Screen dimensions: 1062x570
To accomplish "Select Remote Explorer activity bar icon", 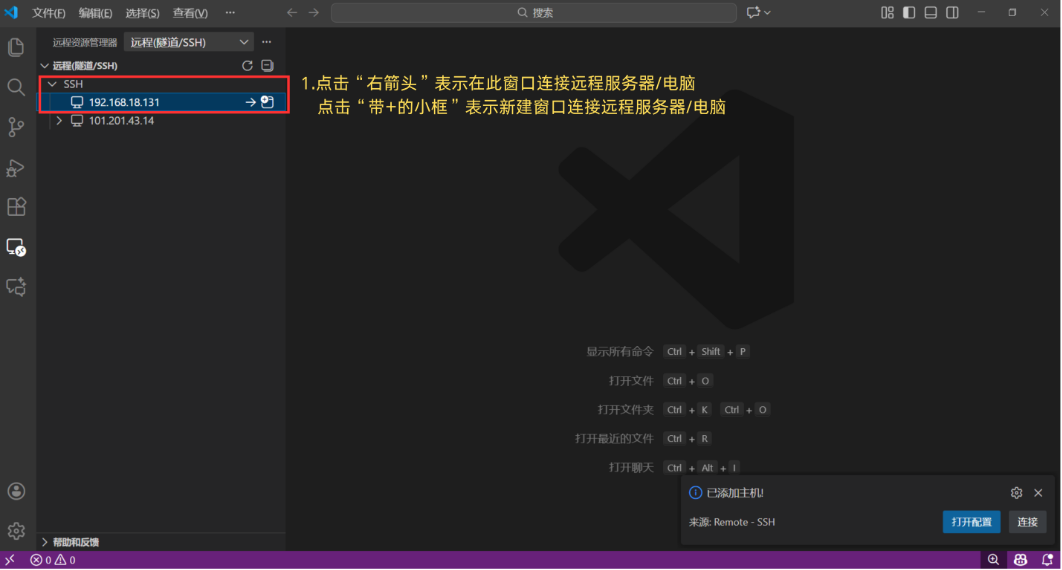I will pos(16,247).
